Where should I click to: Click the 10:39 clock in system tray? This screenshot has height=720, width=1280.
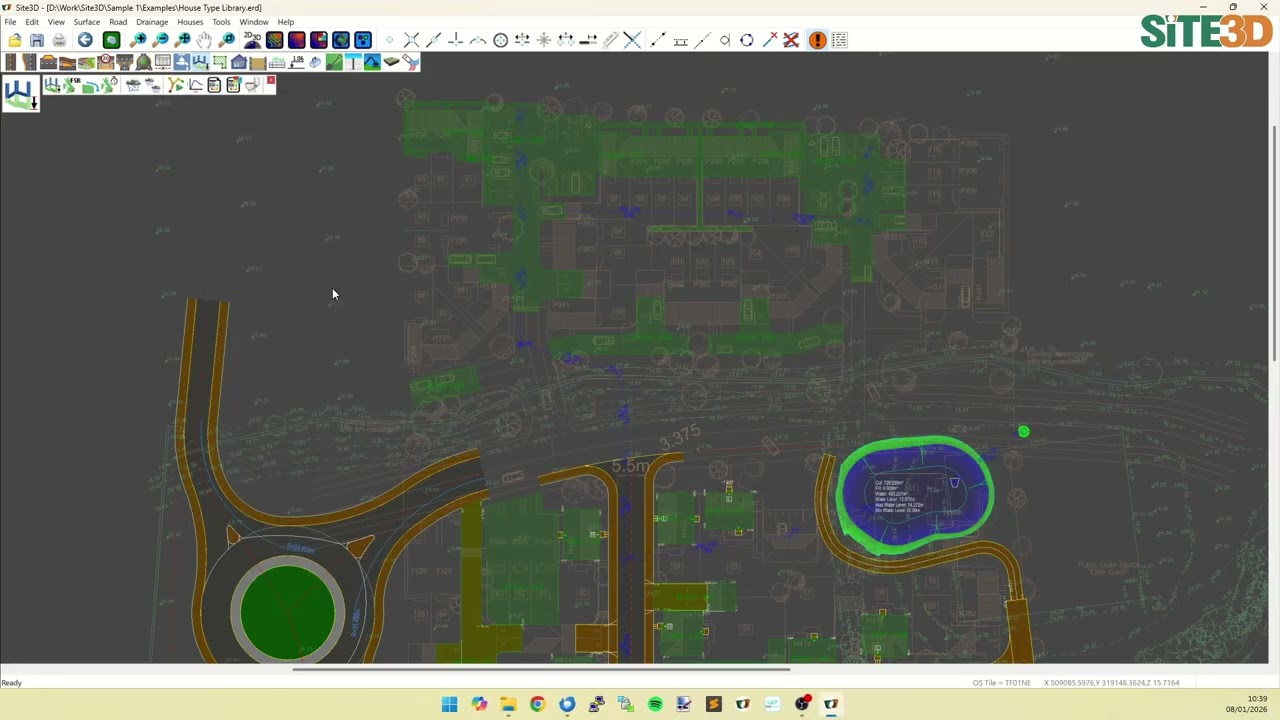pos(1257,699)
